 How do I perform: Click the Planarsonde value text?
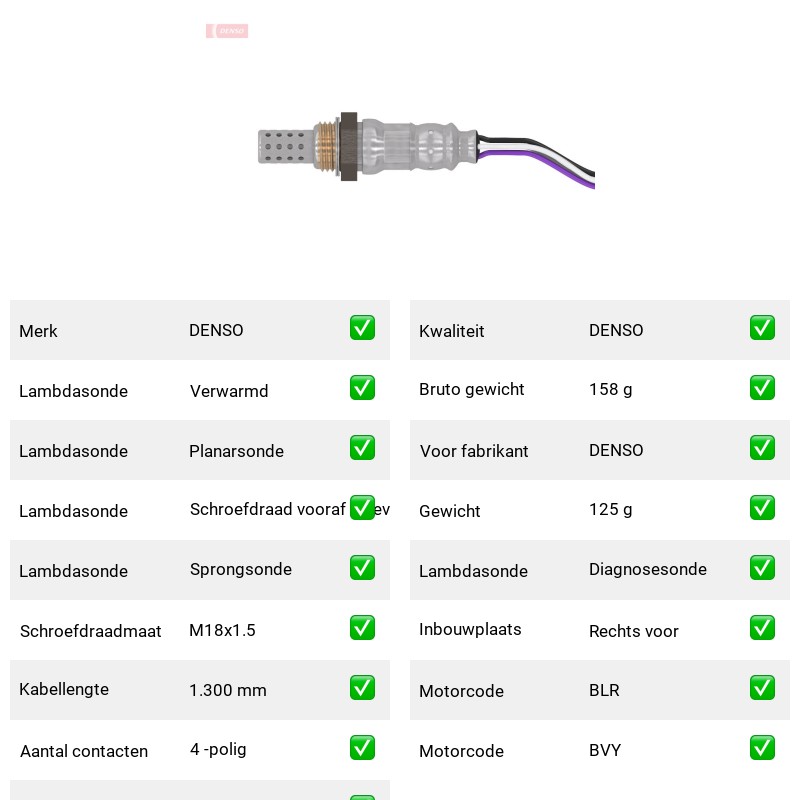click(236, 451)
